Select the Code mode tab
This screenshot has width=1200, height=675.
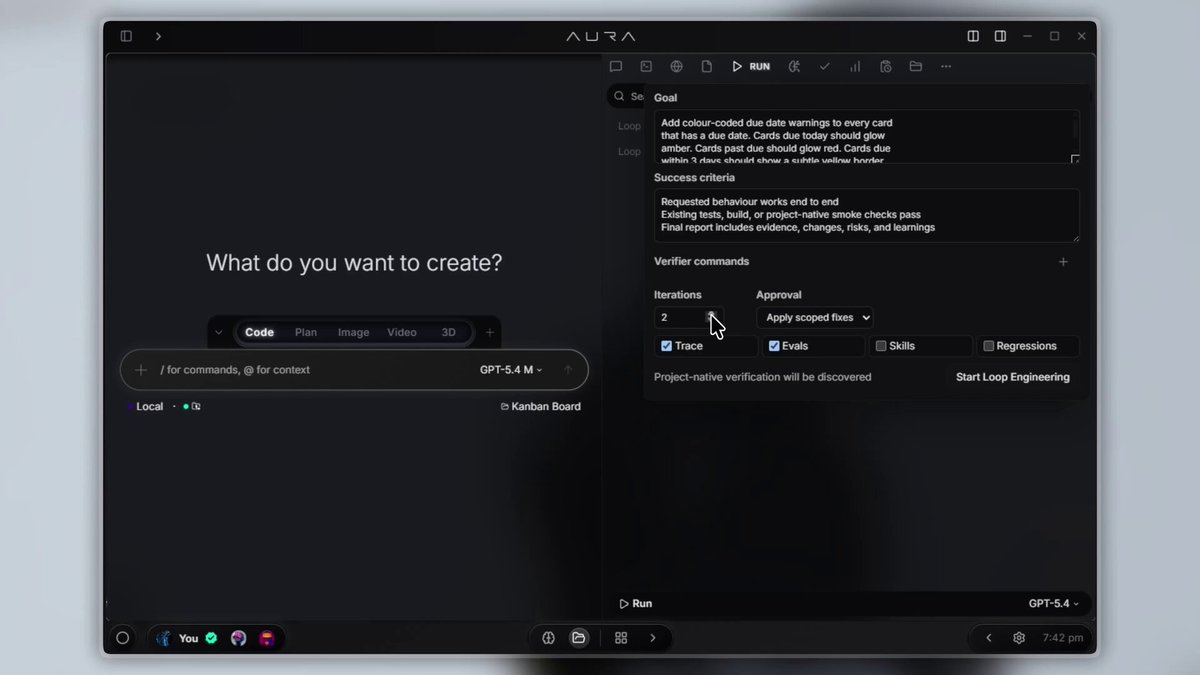(x=259, y=332)
